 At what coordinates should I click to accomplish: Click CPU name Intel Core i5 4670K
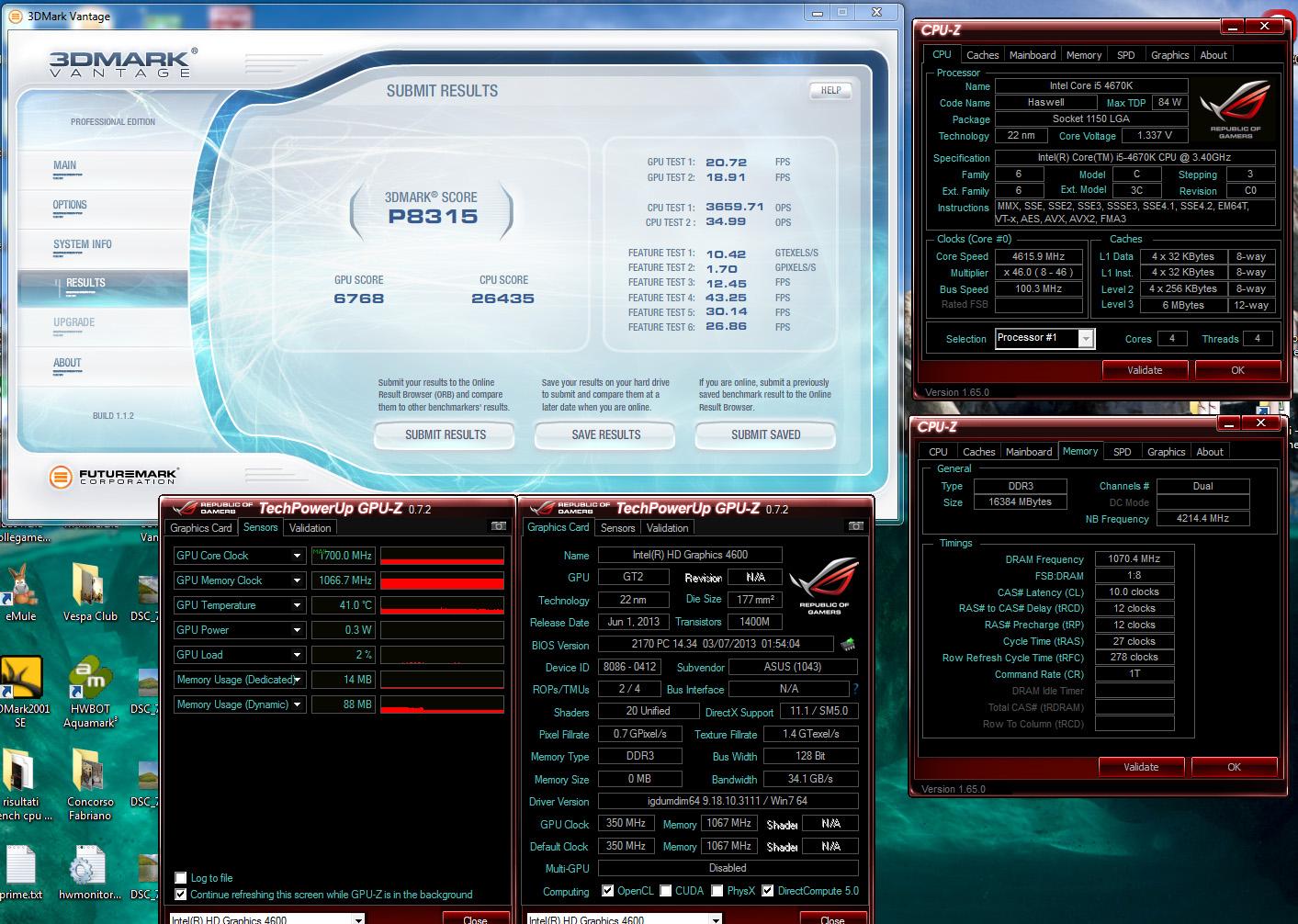(1091, 85)
